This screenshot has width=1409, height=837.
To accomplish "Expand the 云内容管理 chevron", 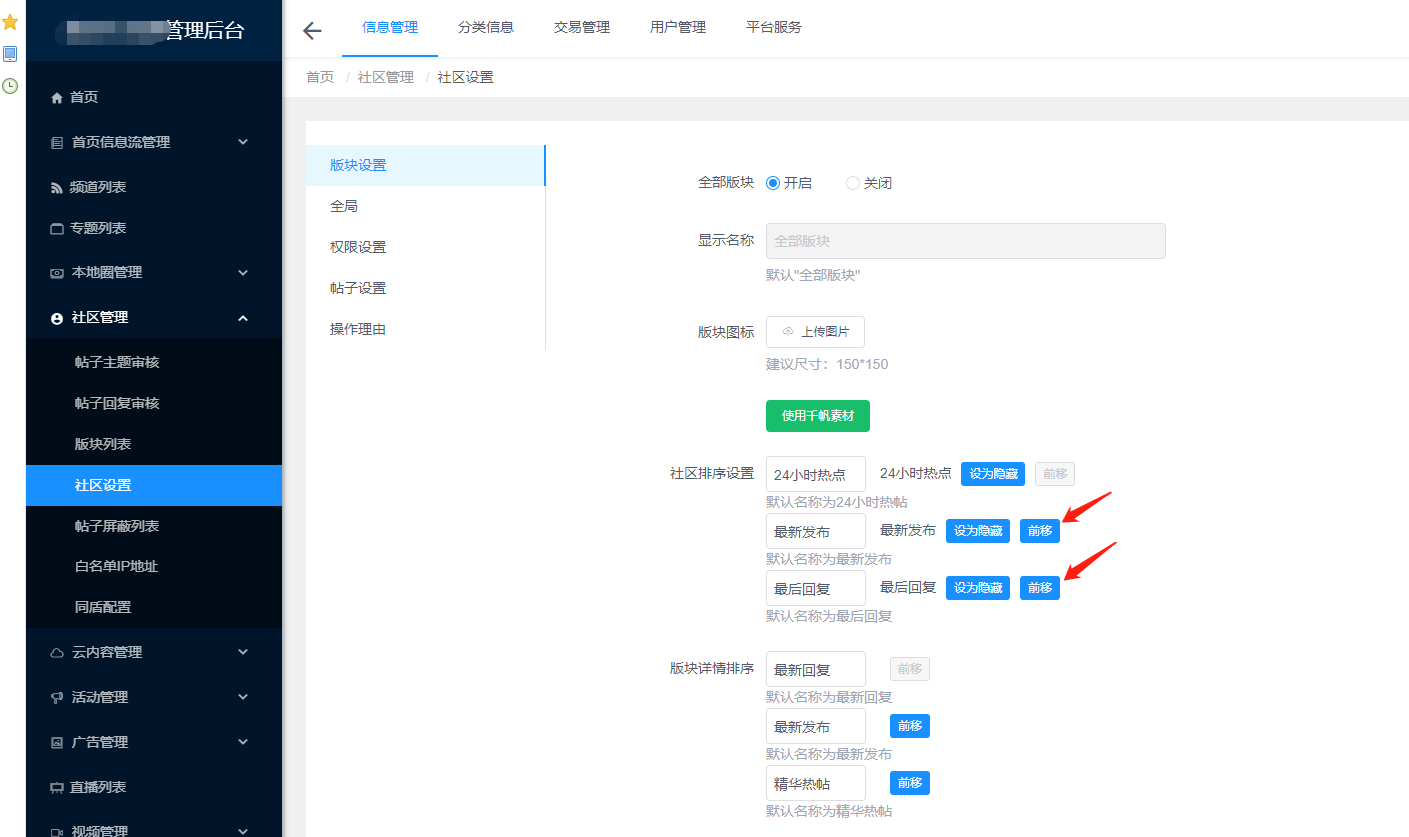I will 243,652.
